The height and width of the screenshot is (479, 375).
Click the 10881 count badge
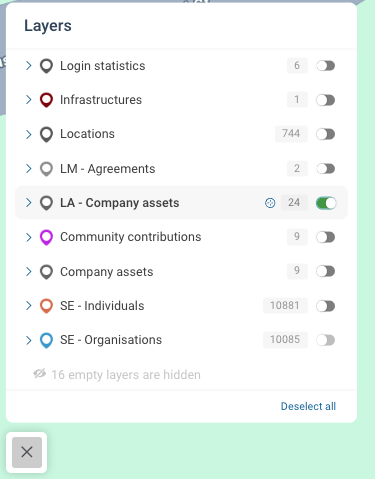pyautogui.click(x=285, y=305)
